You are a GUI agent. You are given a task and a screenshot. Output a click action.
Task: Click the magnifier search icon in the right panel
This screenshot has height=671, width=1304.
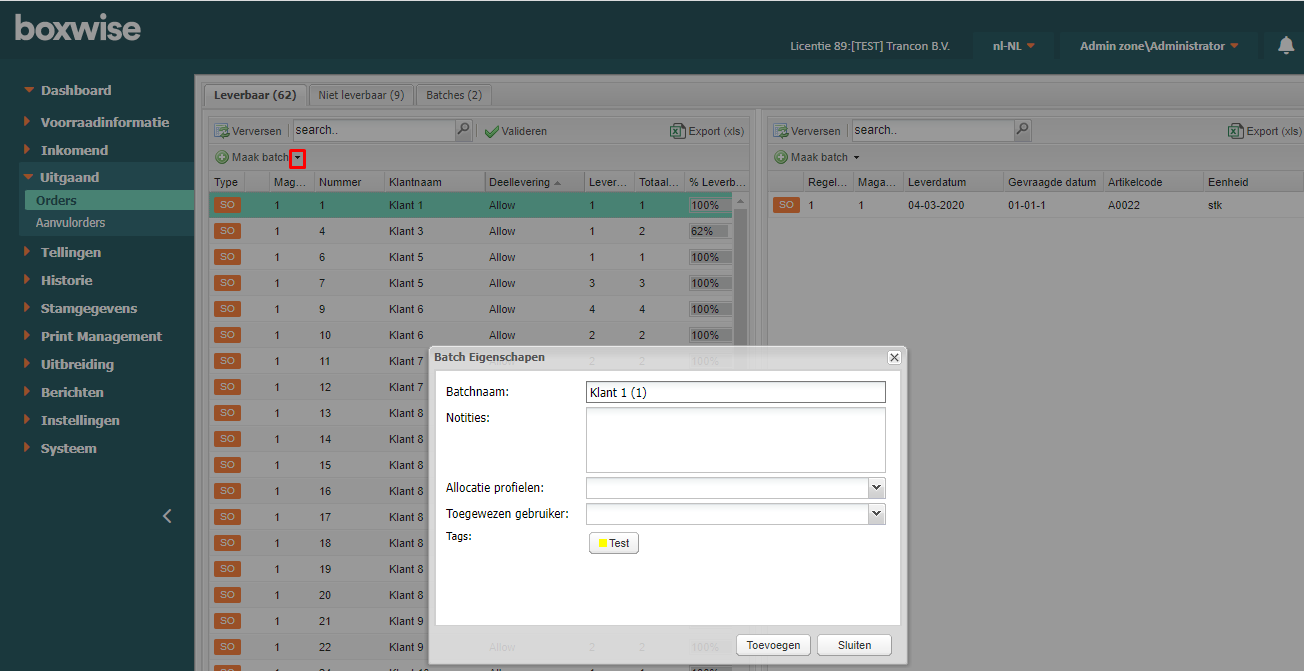pyautogui.click(x=1022, y=129)
